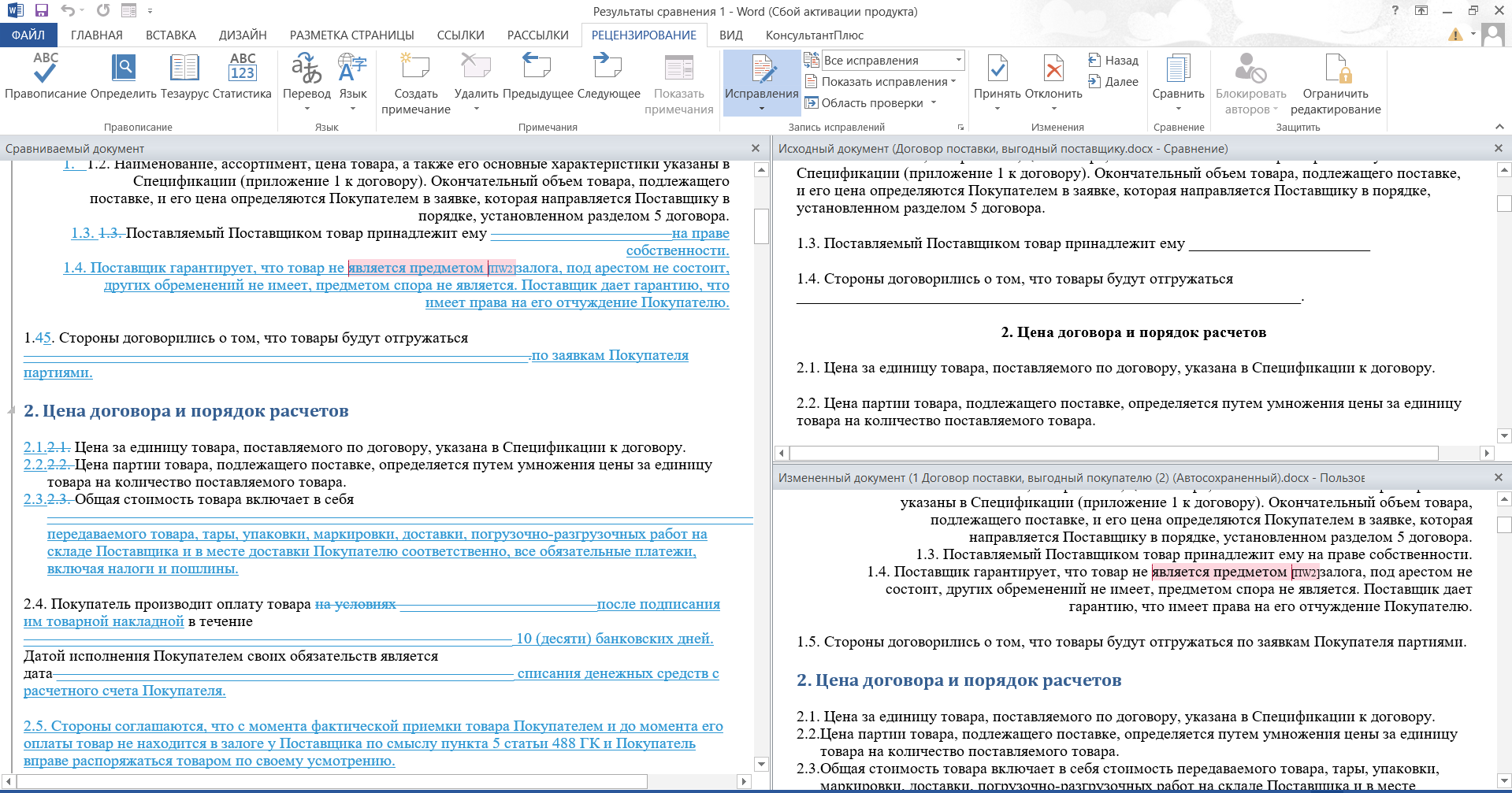The height and width of the screenshot is (793, 1512).
Task: Expand the Исправления button arrow
Action: [x=761, y=109]
